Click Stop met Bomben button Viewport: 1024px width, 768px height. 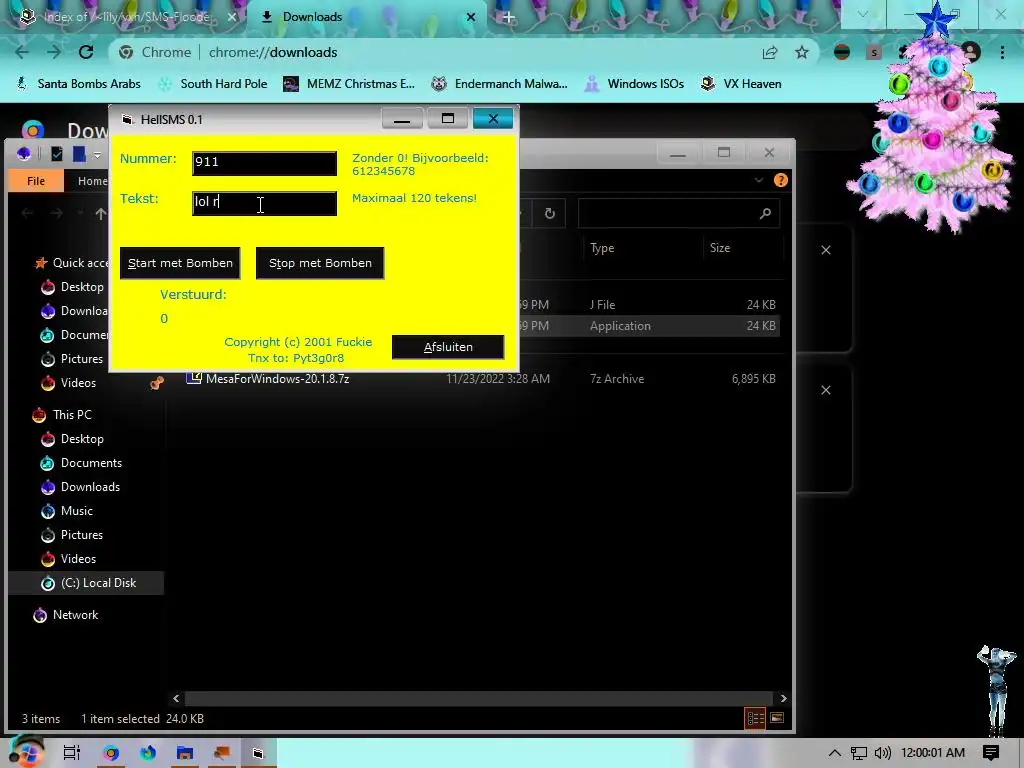click(x=320, y=263)
